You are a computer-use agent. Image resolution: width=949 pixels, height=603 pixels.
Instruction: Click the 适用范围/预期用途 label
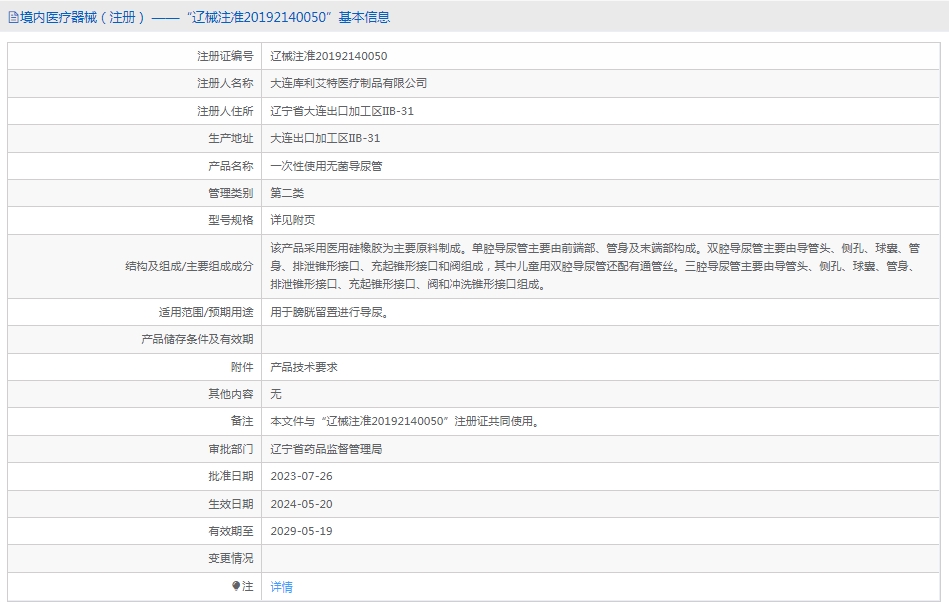(x=206, y=312)
